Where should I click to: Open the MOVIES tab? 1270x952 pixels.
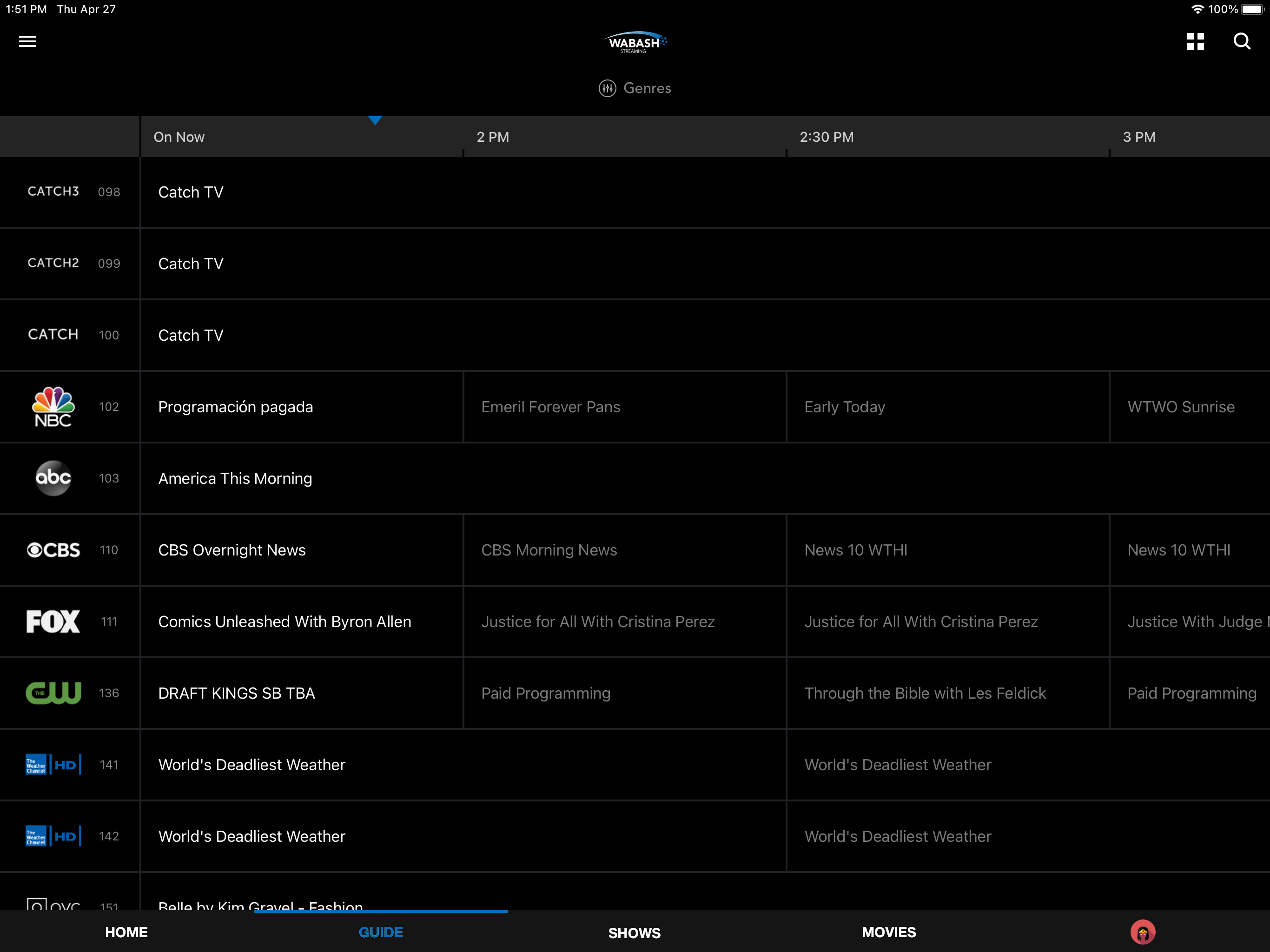point(888,932)
